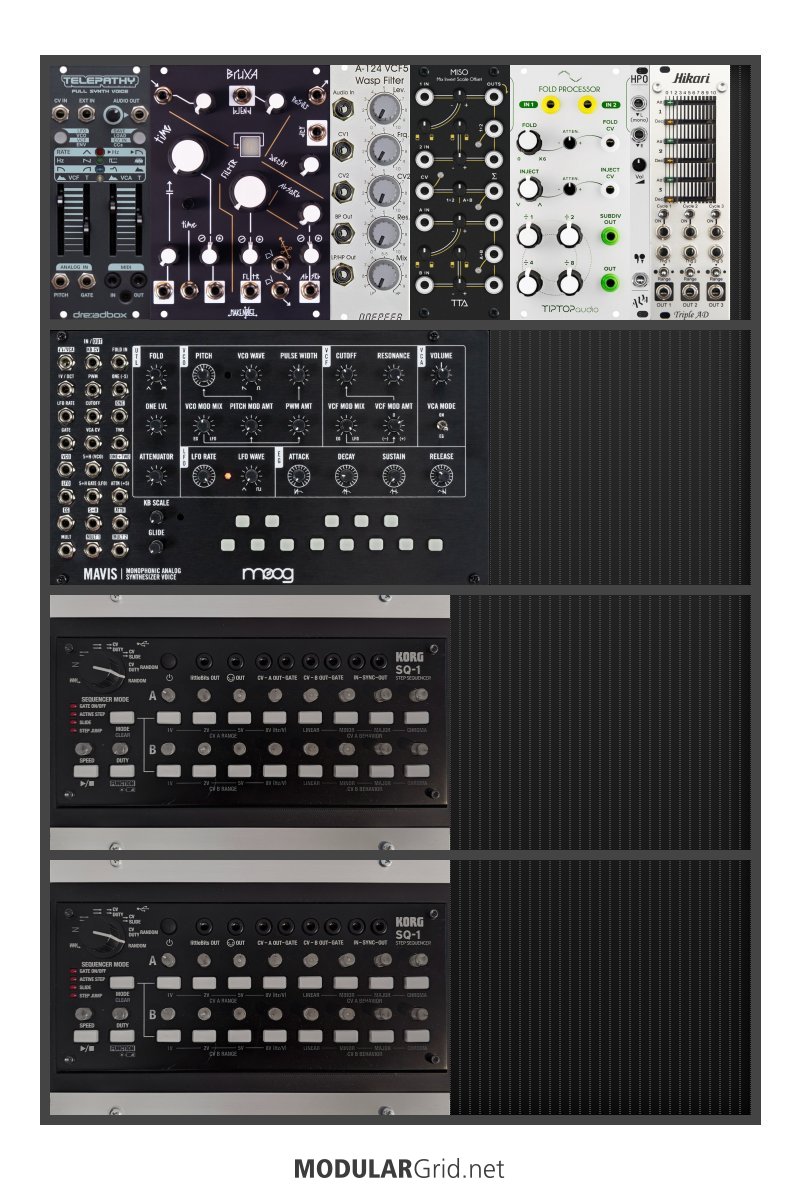Click the Fold Processor IN 1 yellow jack
Screen dimensions: 800x1190
coord(550,105)
